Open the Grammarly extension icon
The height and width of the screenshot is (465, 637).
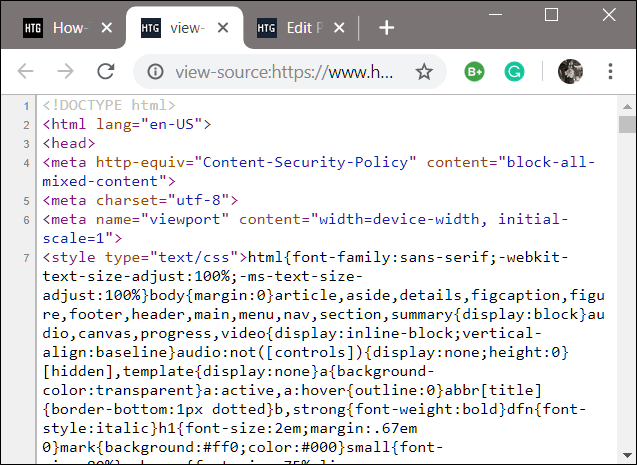click(514, 72)
